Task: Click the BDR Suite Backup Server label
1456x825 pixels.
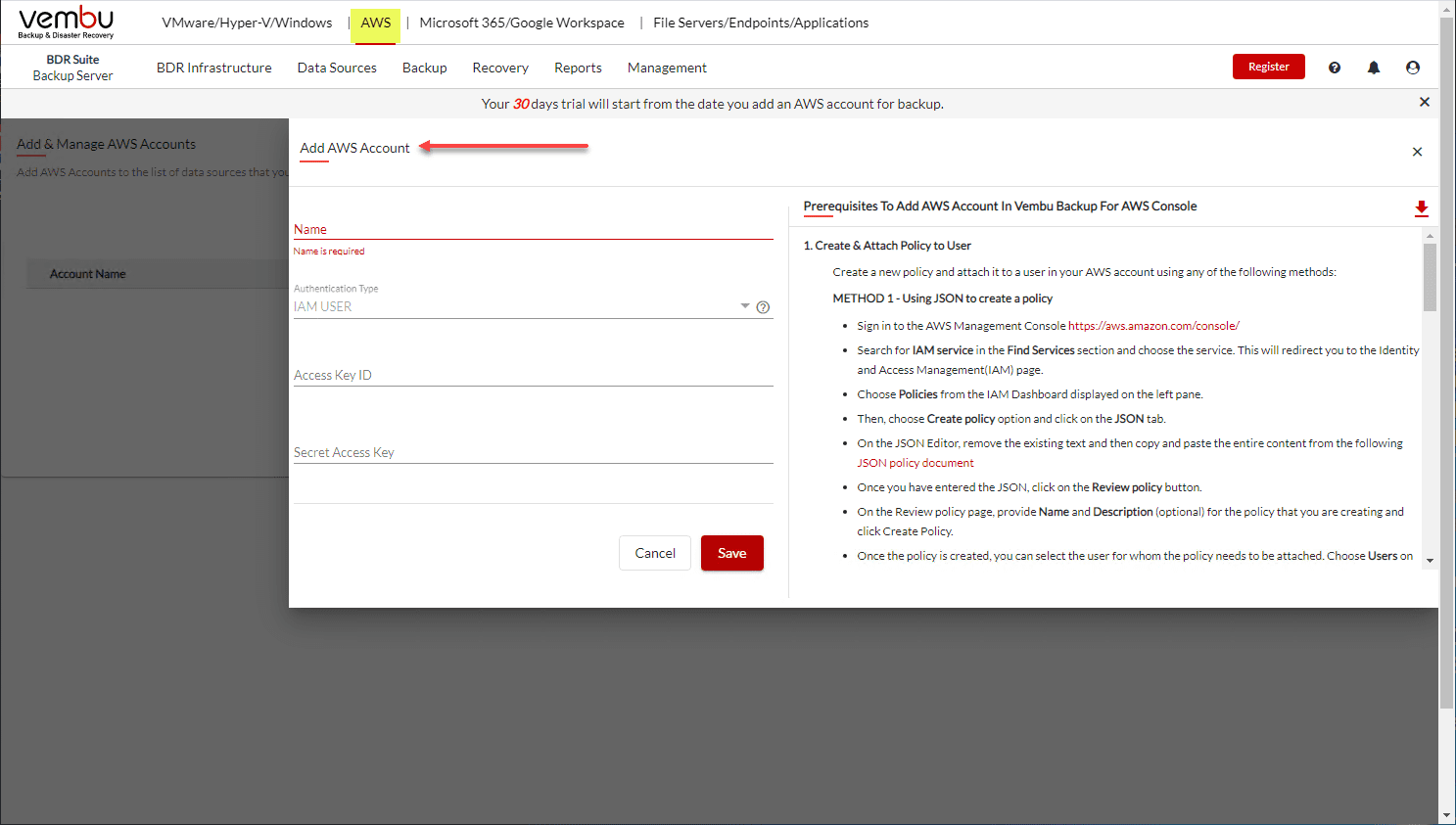Action: [72, 68]
